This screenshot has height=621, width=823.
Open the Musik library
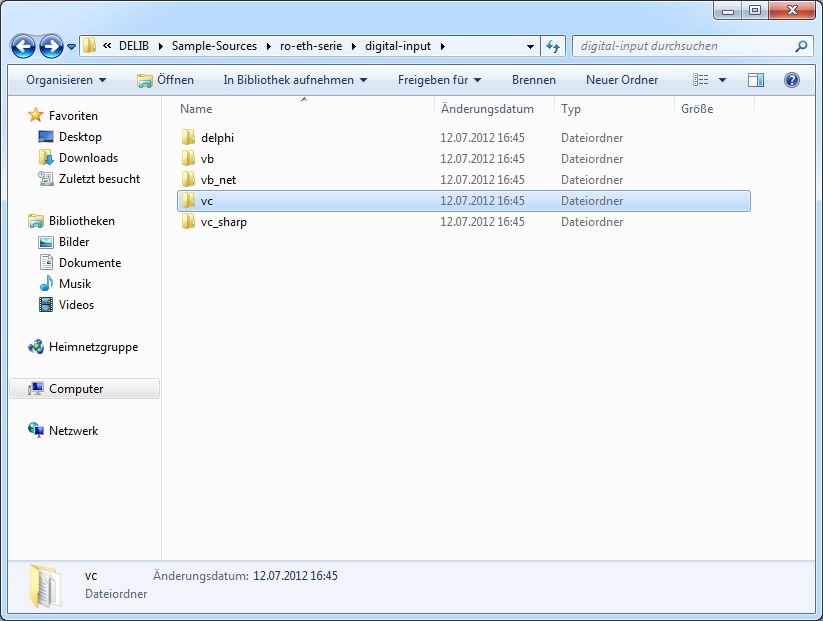(46, 284)
